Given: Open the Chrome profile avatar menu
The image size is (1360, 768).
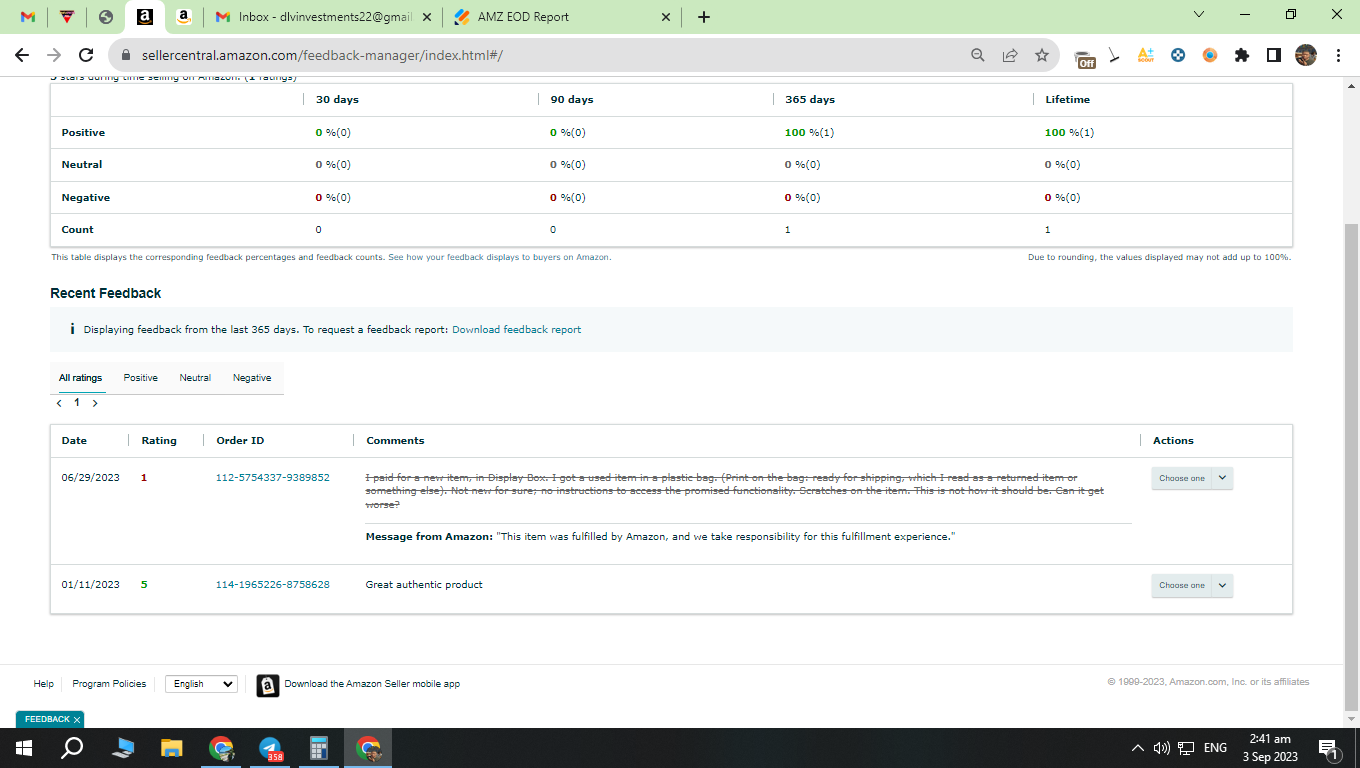Looking at the screenshot, I should click(x=1305, y=55).
